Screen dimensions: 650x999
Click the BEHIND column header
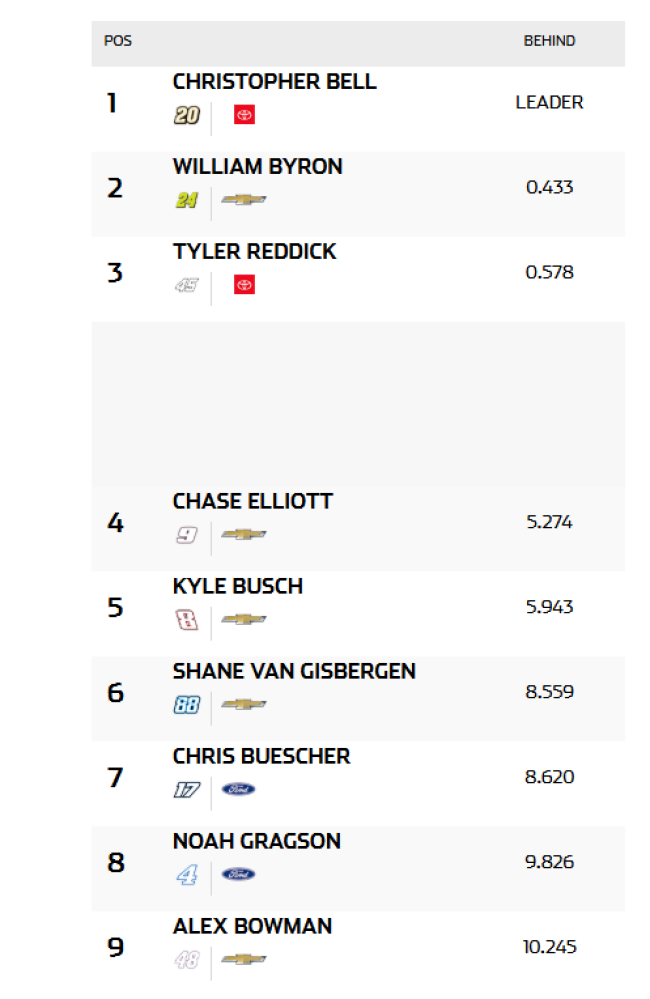click(549, 41)
